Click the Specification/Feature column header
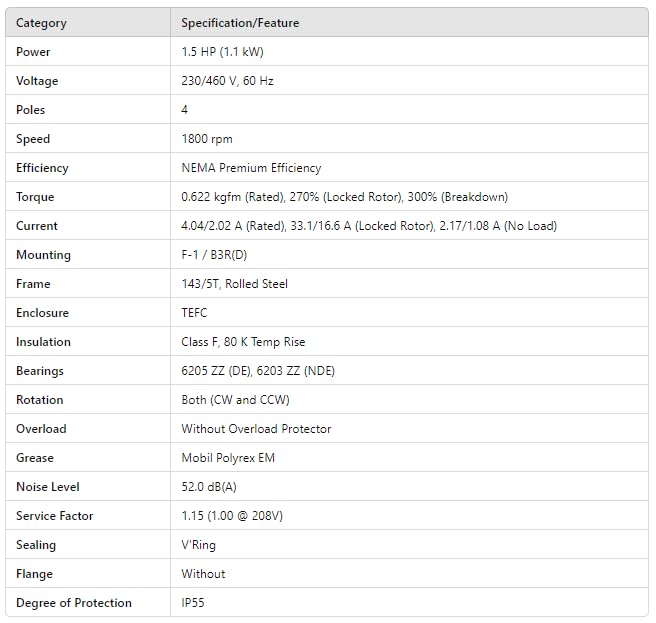The height and width of the screenshot is (623, 656). [x=240, y=23]
